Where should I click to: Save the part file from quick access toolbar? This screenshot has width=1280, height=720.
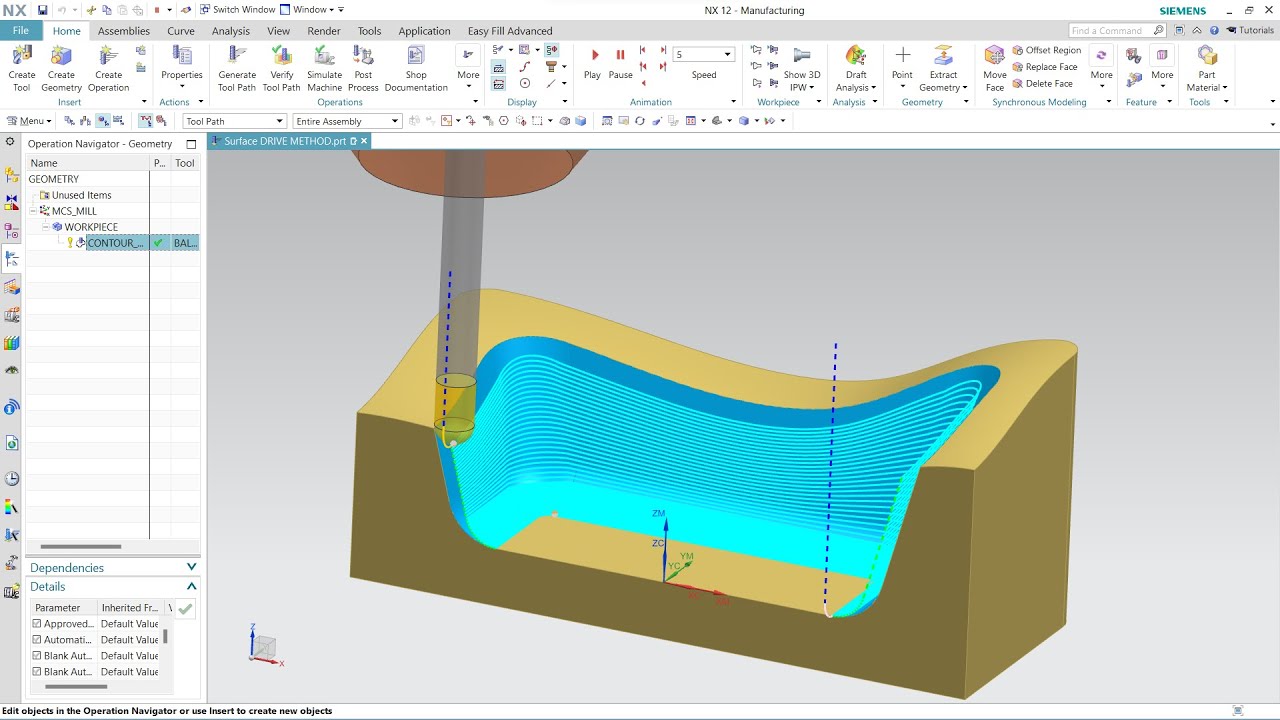[42, 10]
